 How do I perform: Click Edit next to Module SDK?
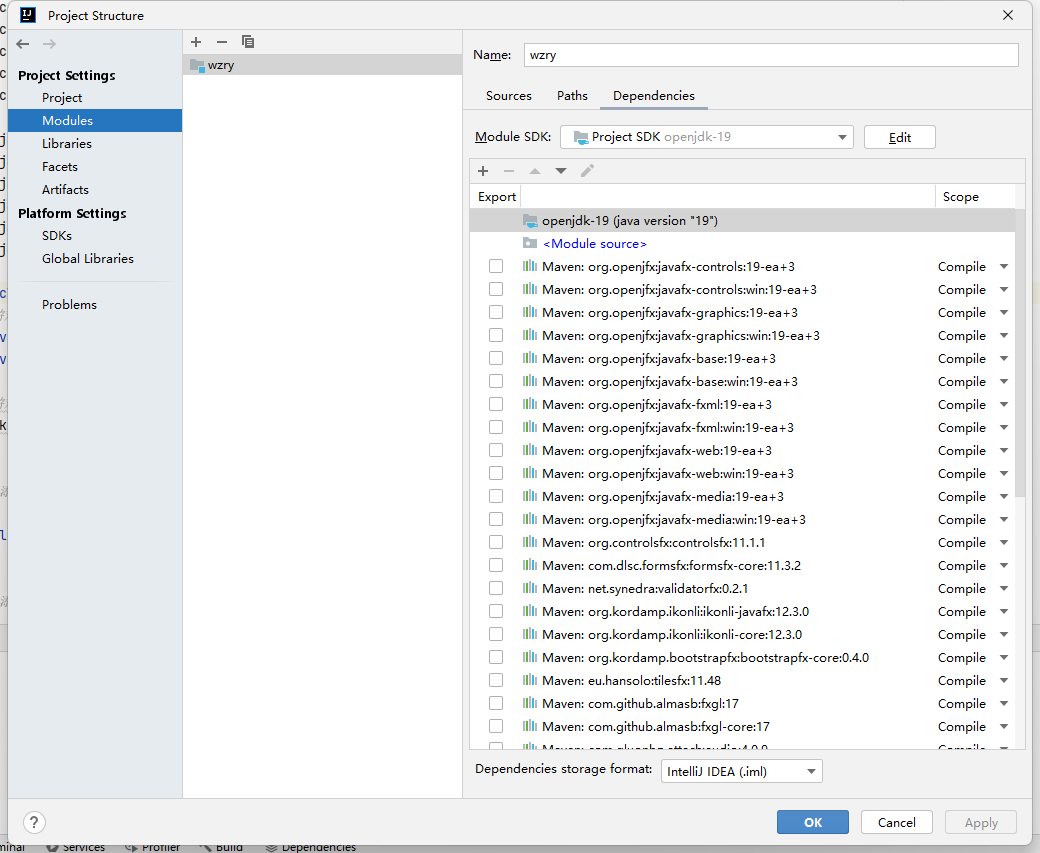(899, 137)
